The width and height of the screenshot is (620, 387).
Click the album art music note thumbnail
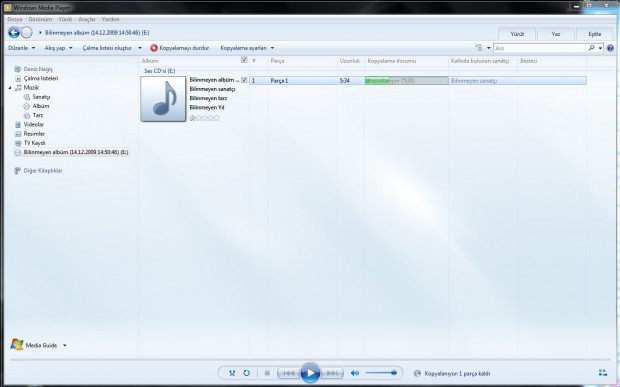163,99
